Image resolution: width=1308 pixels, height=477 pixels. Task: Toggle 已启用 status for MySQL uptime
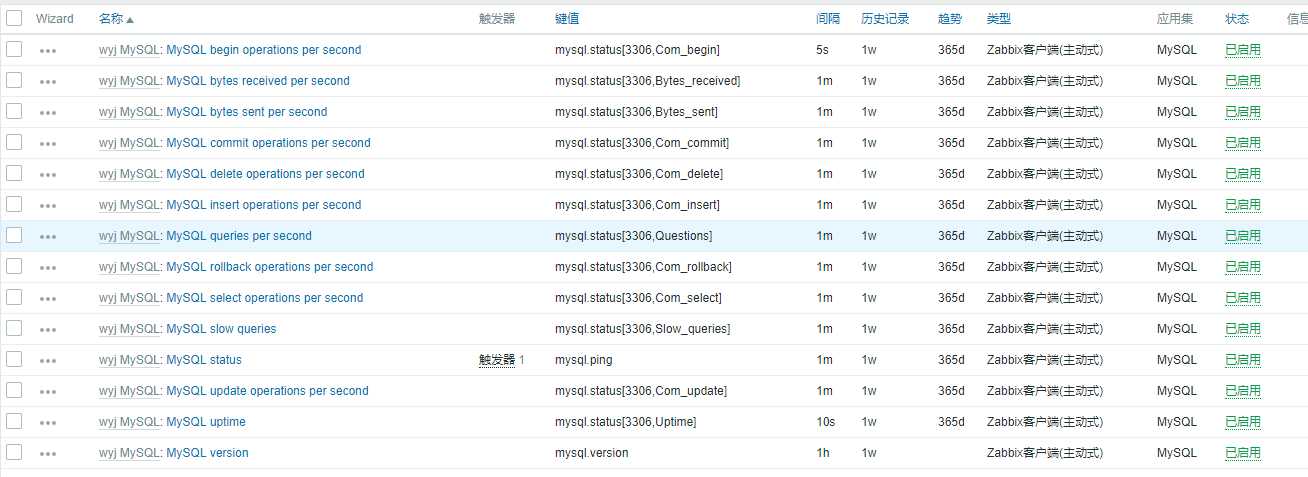1243,422
